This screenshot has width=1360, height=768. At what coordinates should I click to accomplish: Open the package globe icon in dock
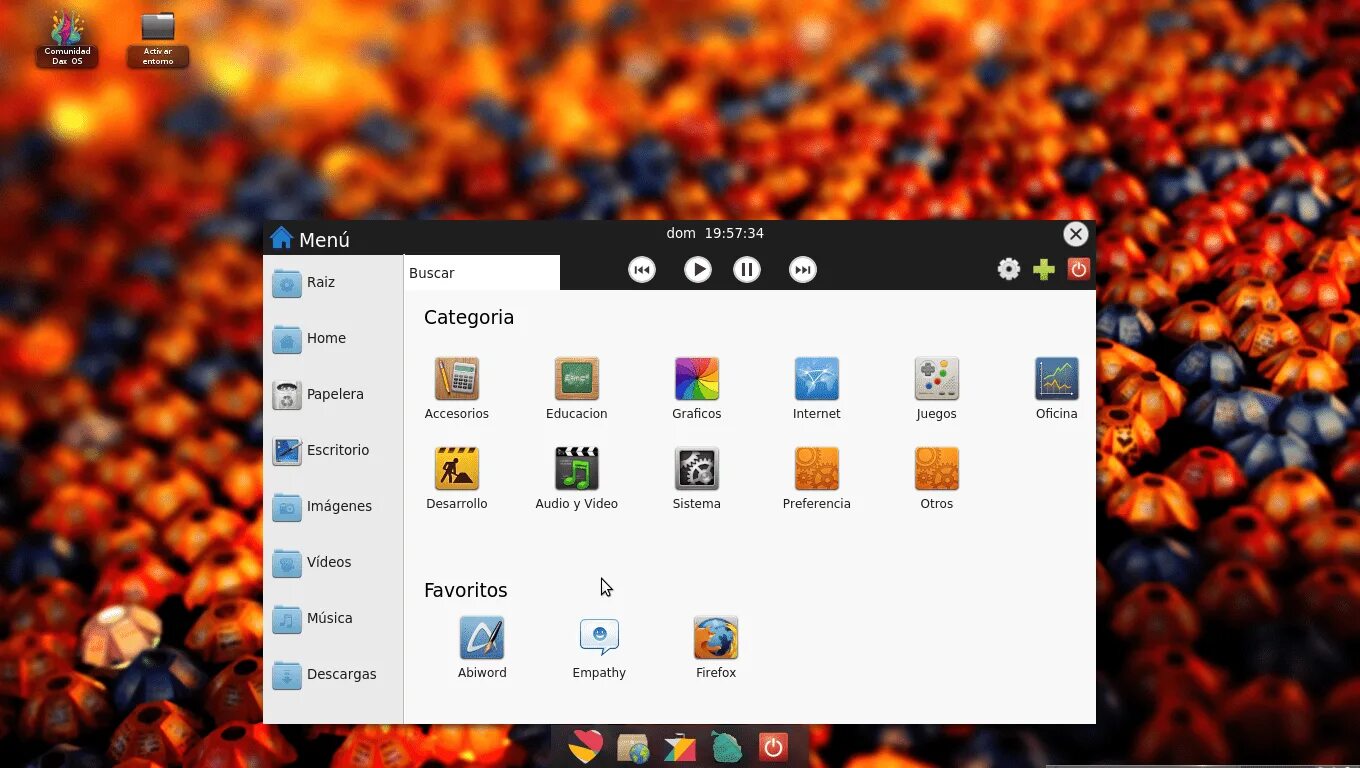pyautogui.click(x=633, y=747)
